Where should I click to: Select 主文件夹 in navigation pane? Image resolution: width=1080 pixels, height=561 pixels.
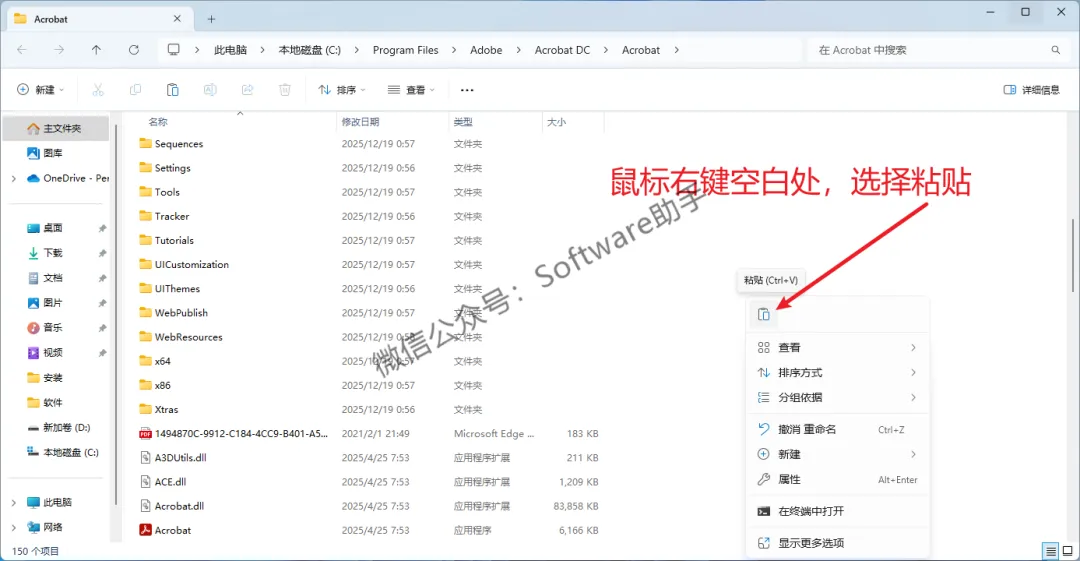point(56,128)
